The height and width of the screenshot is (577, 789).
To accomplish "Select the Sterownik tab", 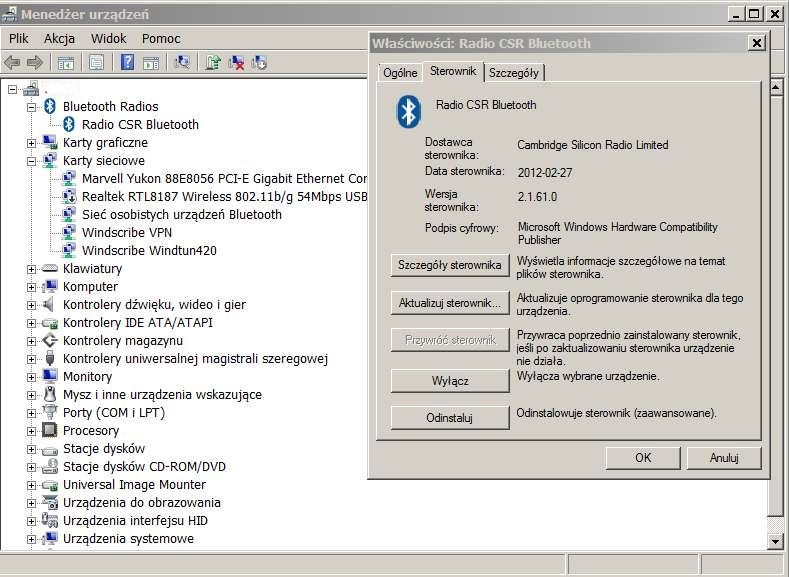I will [x=453, y=71].
